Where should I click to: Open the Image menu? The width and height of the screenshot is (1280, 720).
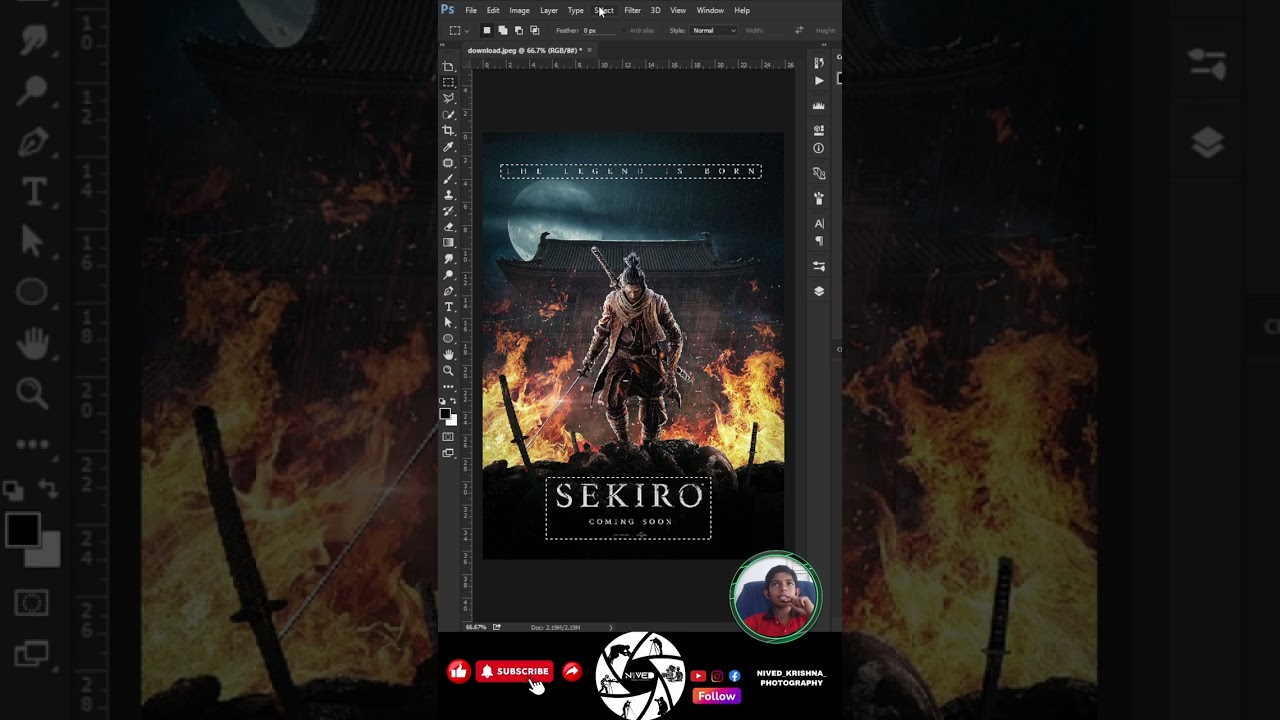[x=519, y=11]
